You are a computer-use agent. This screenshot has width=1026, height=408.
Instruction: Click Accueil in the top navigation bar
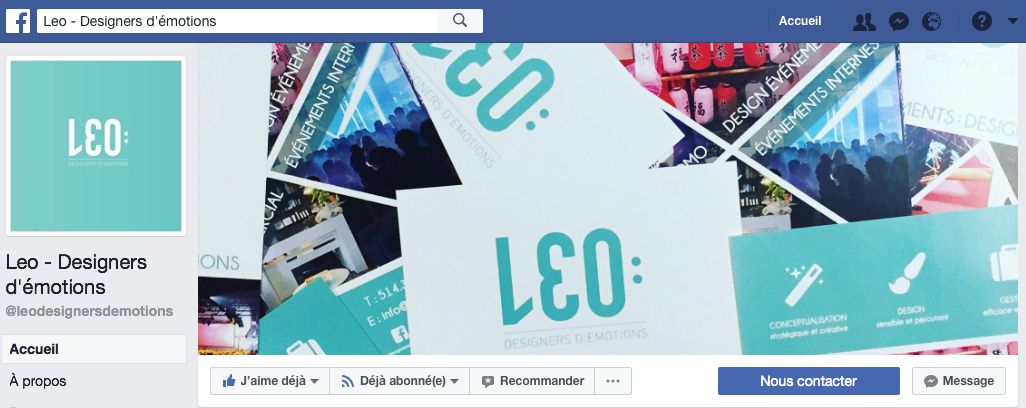click(800, 21)
